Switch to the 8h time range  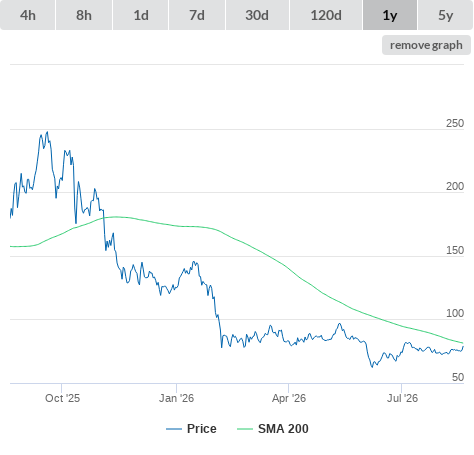pyautogui.click(x=84, y=15)
